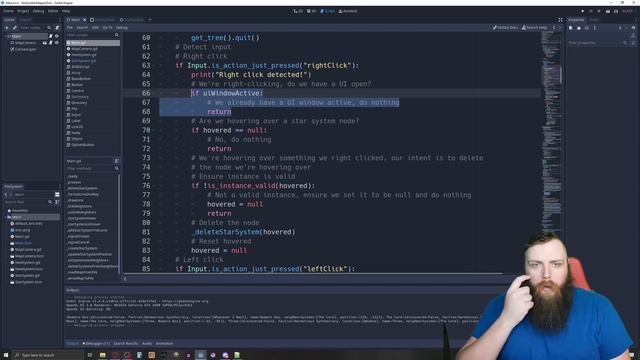Image resolution: width=640 pixels, height=360 pixels.
Task: Switch to the 2D workspace
Action: click(298, 11)
